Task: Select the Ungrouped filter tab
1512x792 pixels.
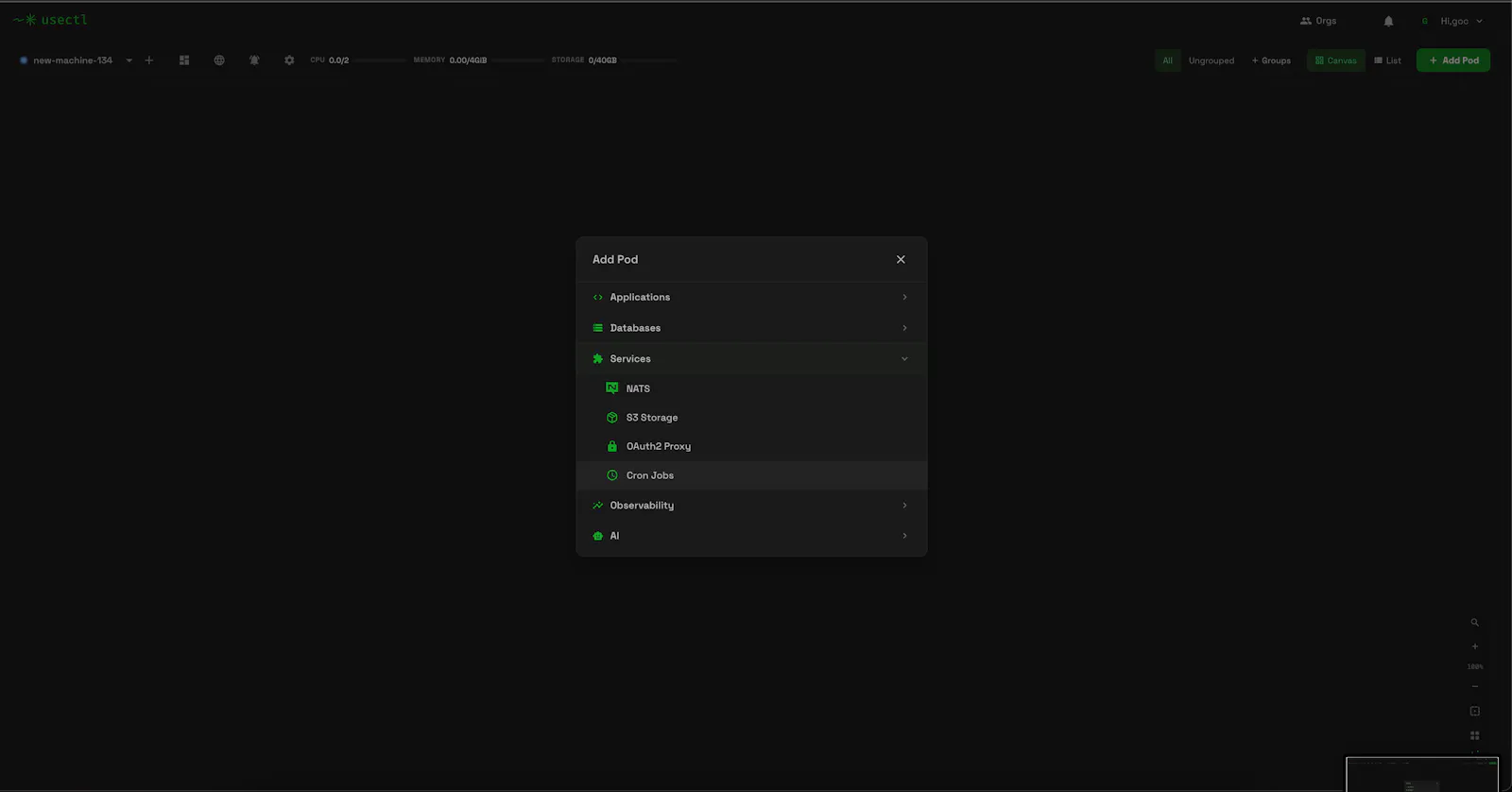Action: [x=1211, y=60]
